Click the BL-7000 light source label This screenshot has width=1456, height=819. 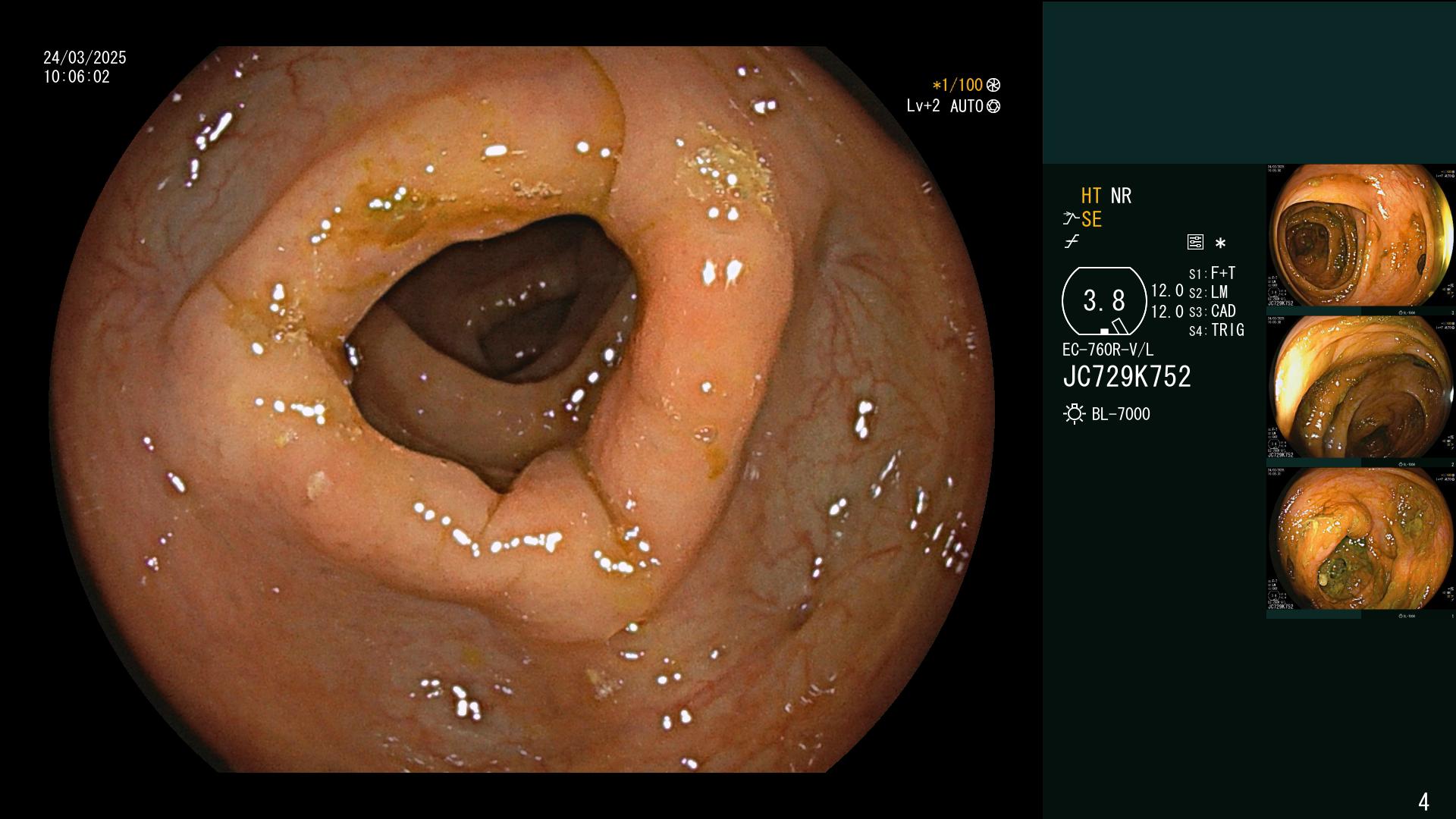[x=1121, y=414]
